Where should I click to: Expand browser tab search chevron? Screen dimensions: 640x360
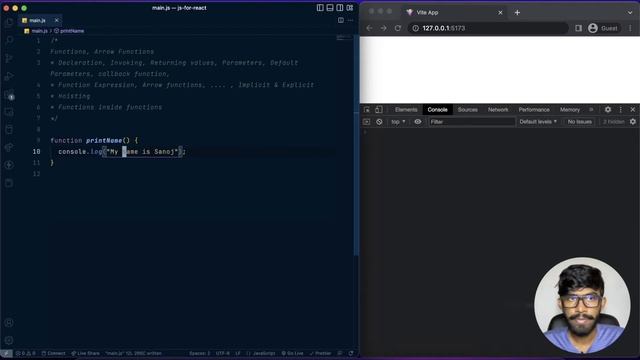click(x=630, y=13)
